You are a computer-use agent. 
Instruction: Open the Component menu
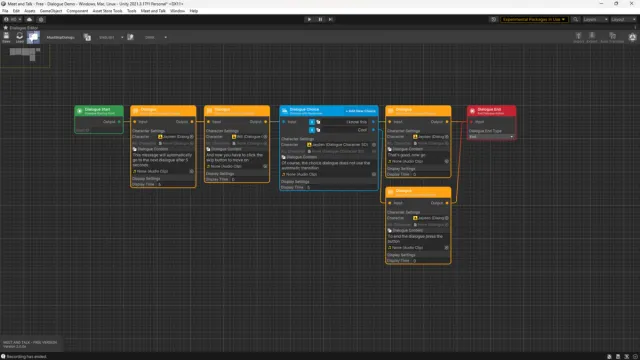(77, 11)
